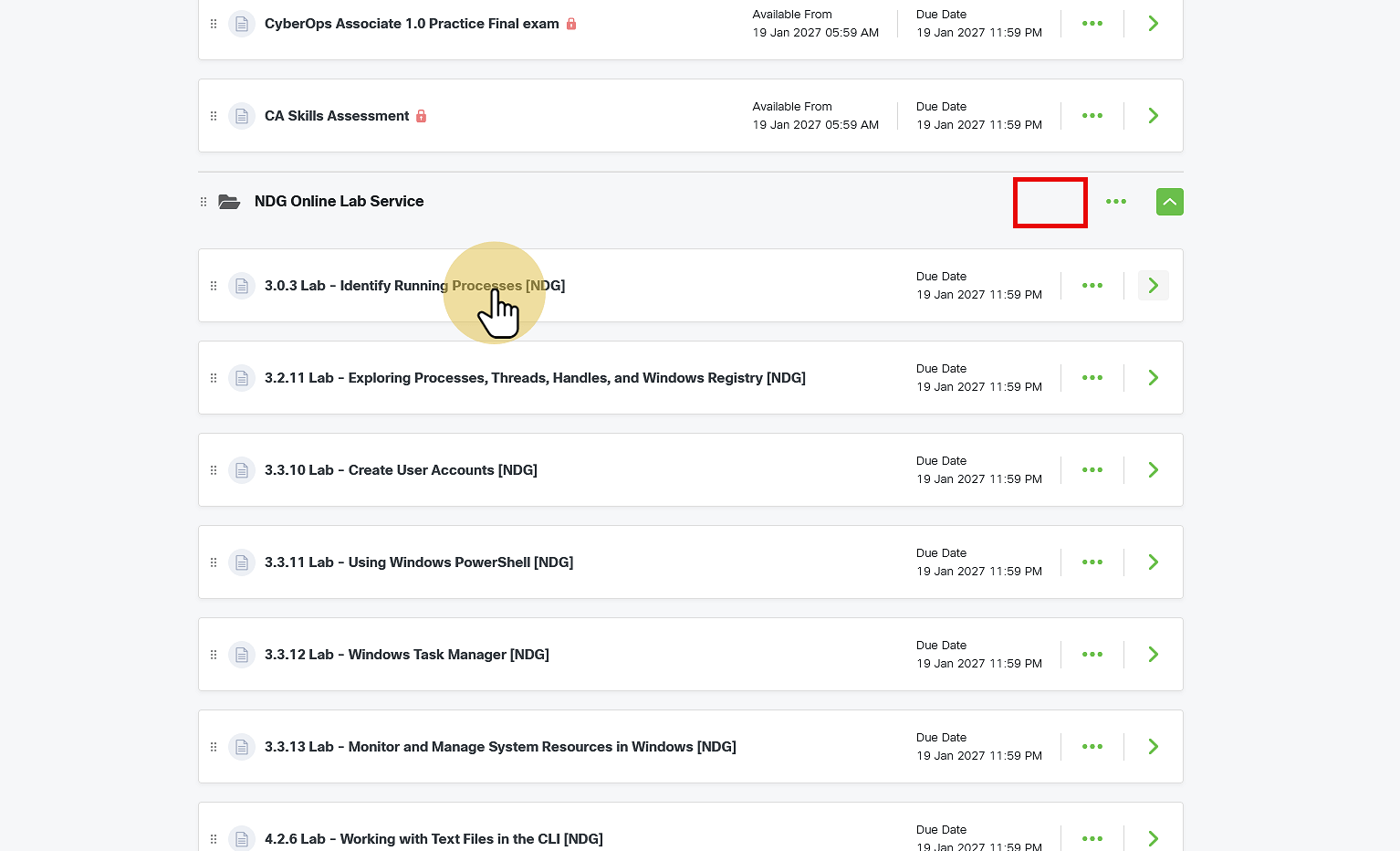1400x851 pixels.
Task: Open 3.3.12 Lab - Windows Task Manager [NDG]
Action: point(407,655)
